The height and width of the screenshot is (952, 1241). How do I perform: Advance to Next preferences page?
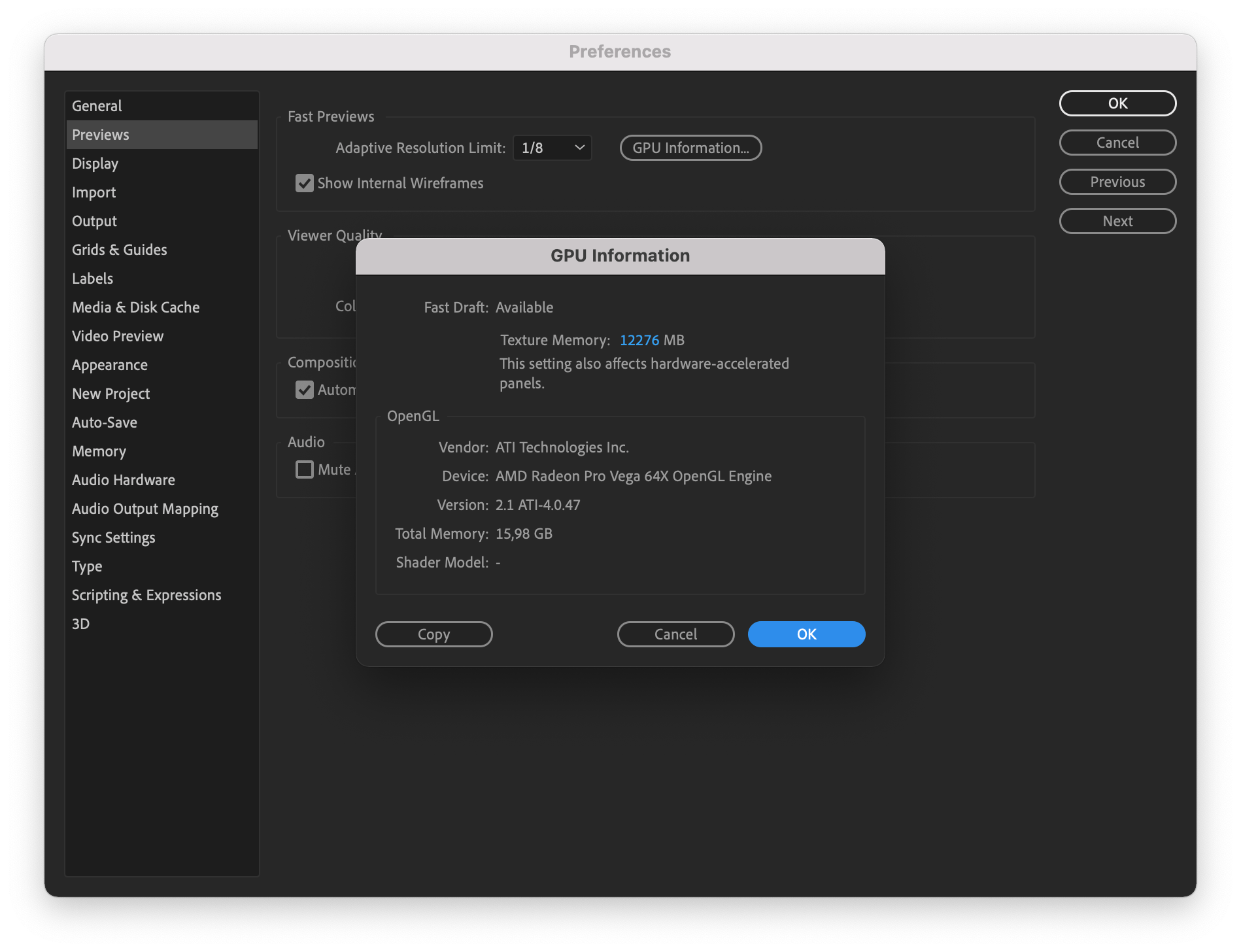pos(1117,221)
